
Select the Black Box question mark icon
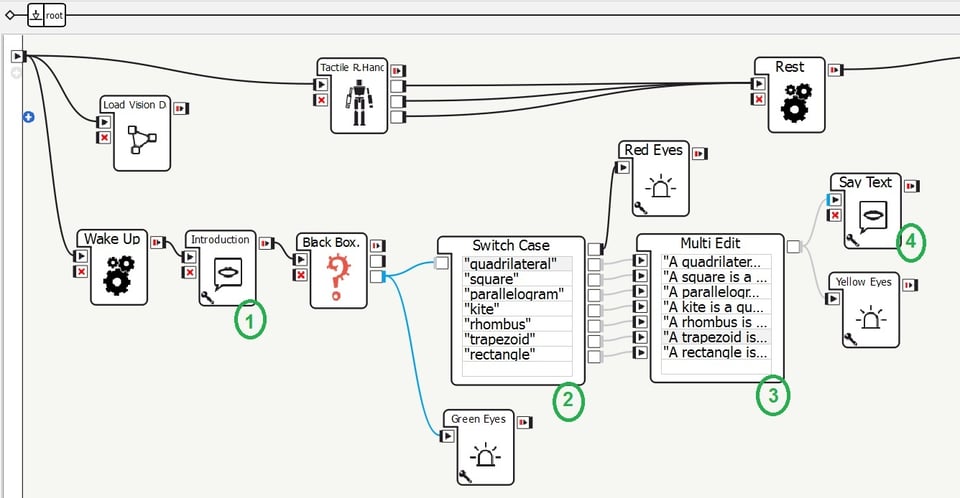coord(337,277)
